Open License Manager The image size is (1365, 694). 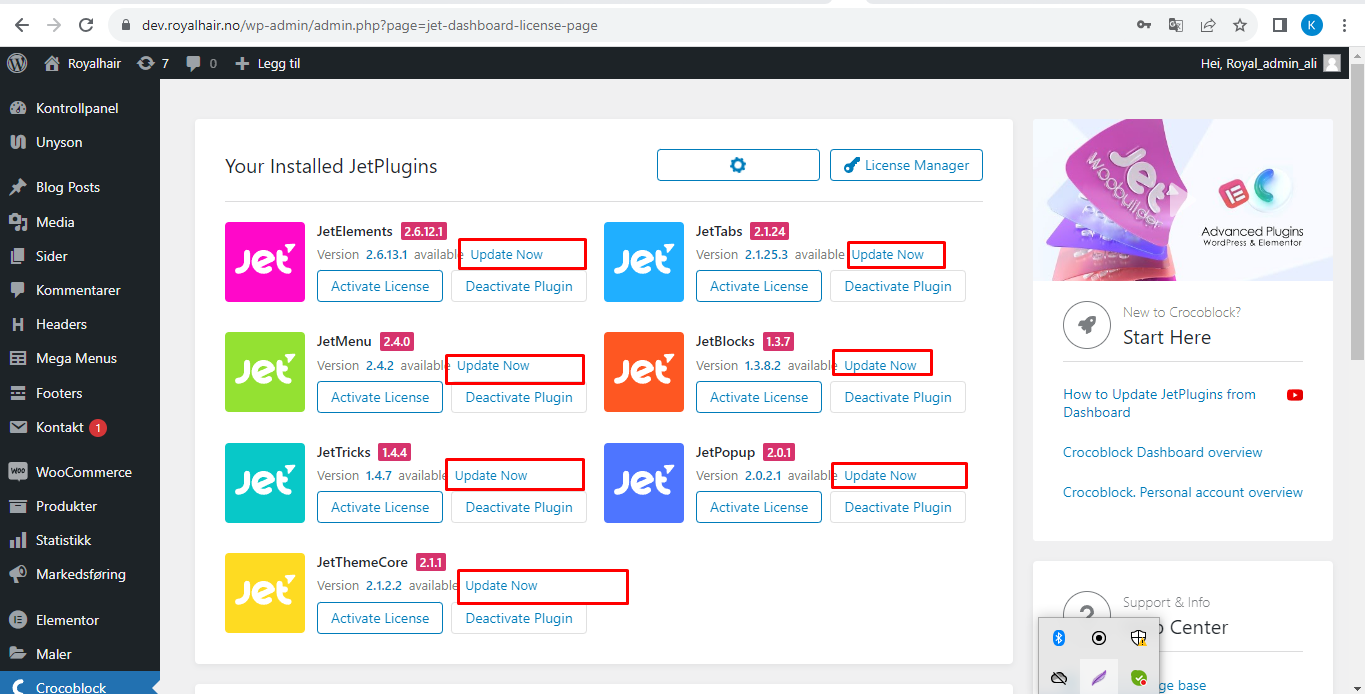pyautogui.click(x=906, y=165)
